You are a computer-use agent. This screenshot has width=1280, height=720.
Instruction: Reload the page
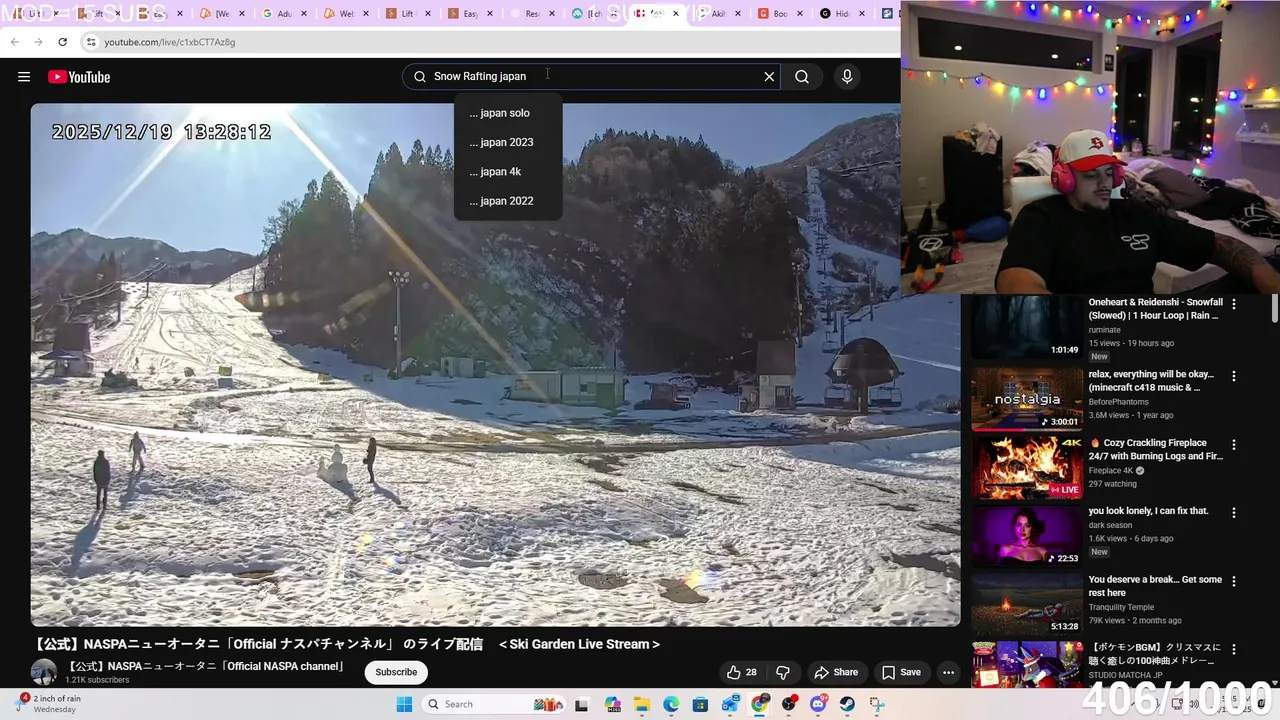62,42
